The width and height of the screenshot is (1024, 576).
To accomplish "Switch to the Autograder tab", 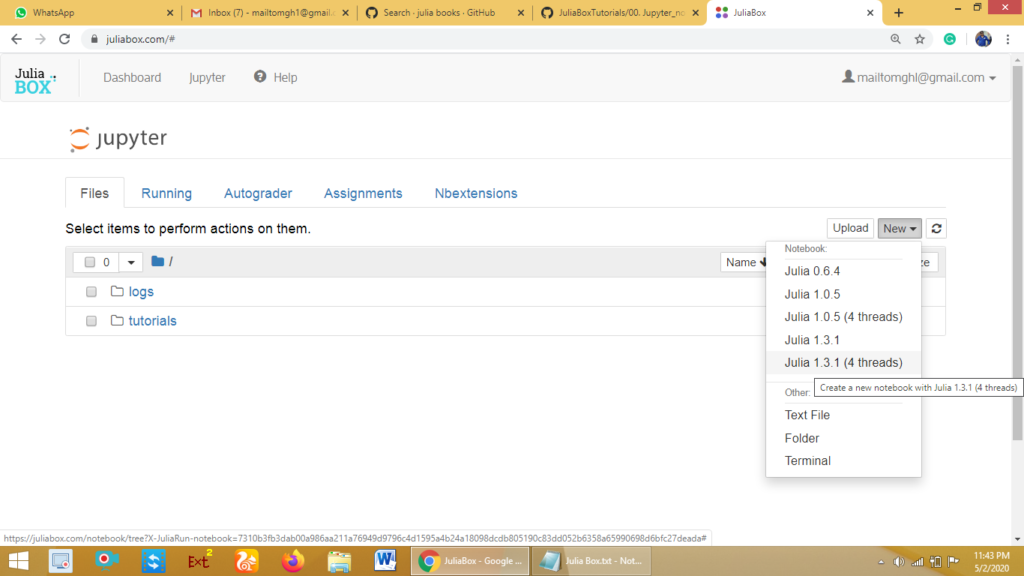I will coord(258,193).
